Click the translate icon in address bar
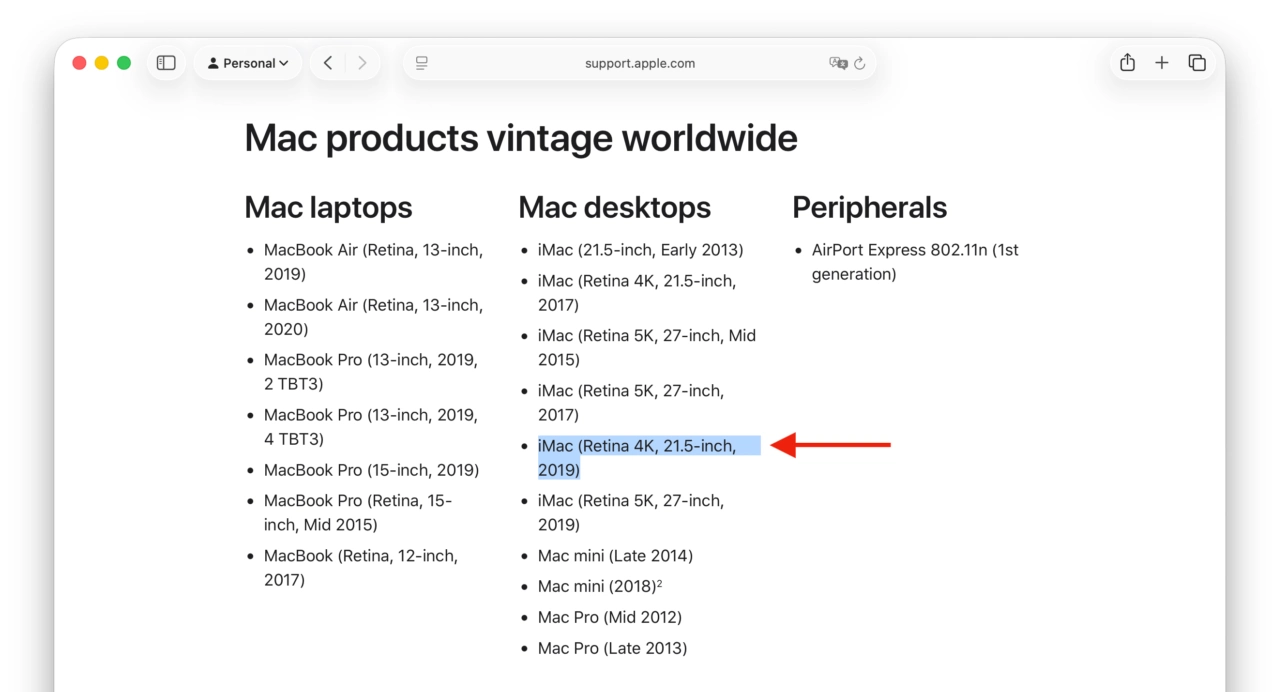 point(838,63)
